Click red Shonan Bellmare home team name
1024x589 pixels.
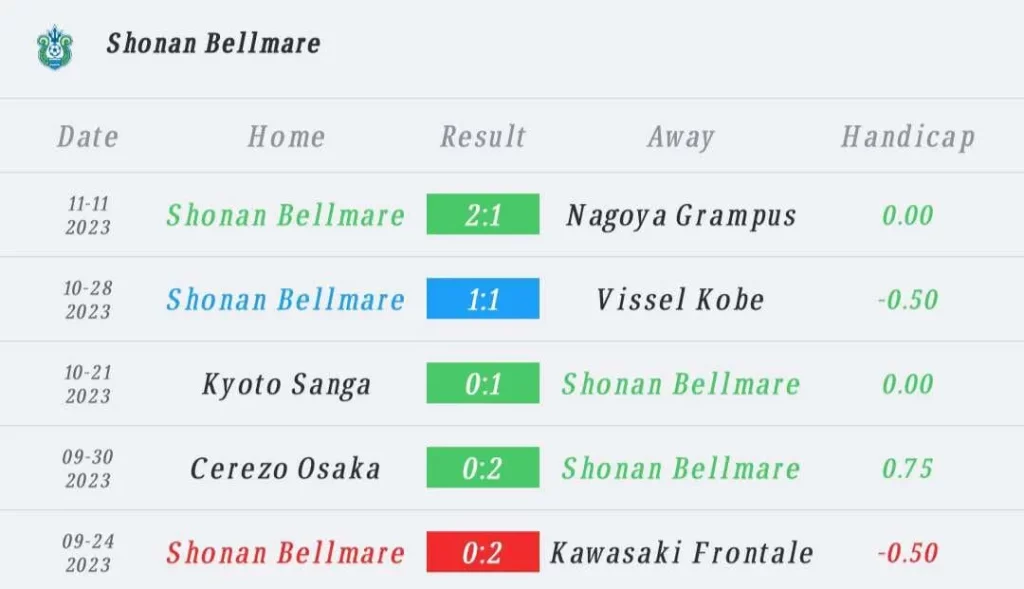coord(286,552)
